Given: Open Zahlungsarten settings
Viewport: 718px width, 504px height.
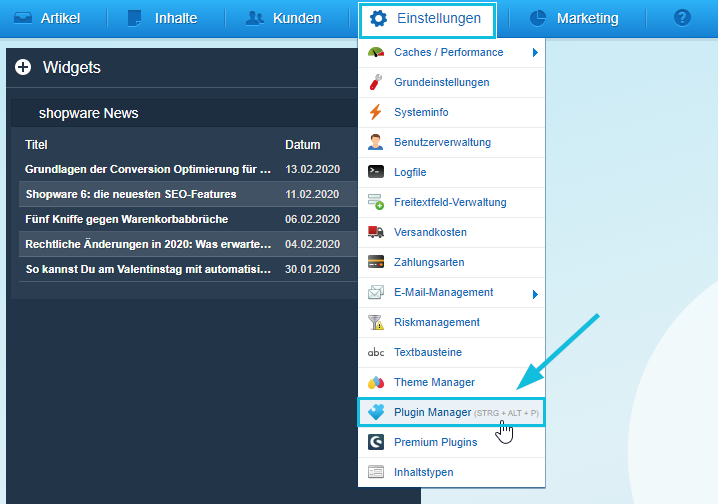Looking at the screenshot, I should pos(451,262).
